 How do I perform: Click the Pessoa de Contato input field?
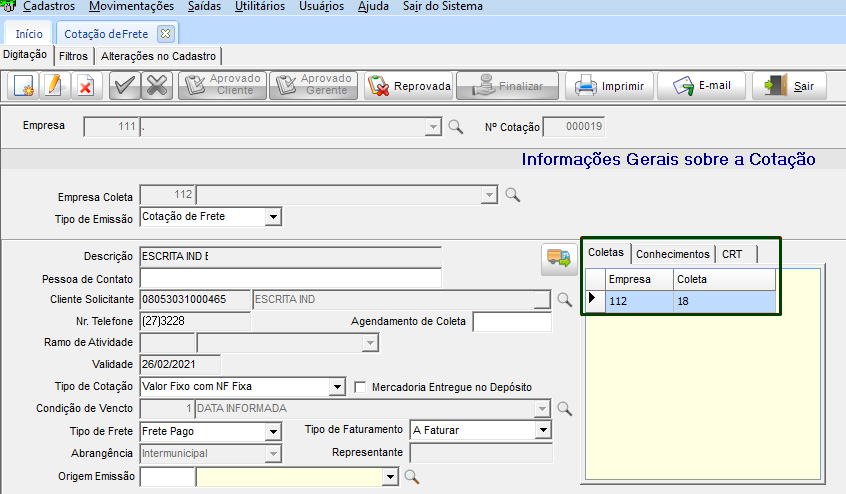[x=290, y=277]
